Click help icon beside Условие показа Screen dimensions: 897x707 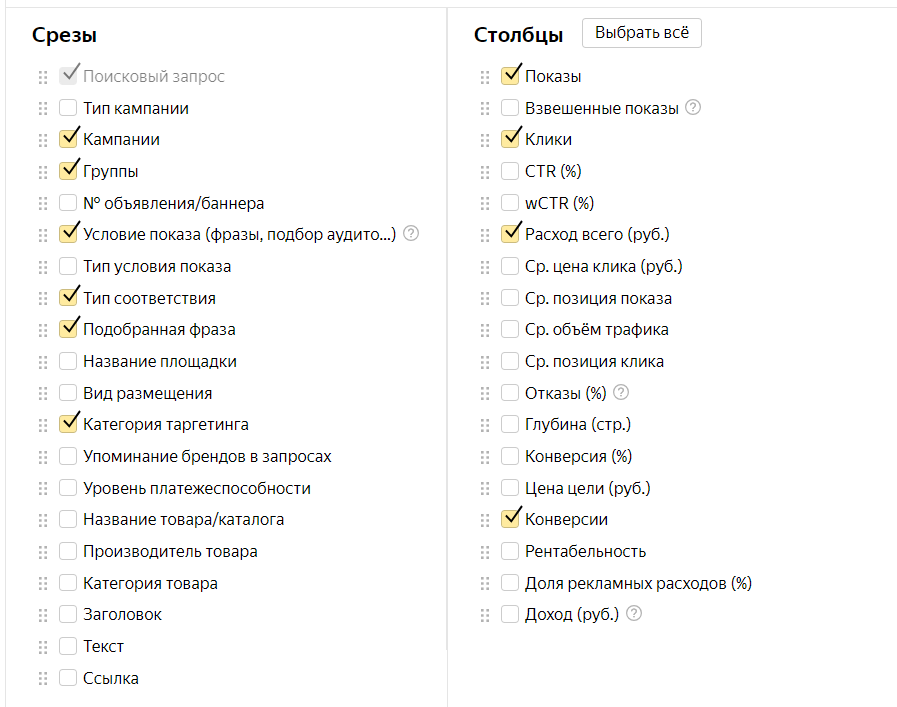pos(410,234)
